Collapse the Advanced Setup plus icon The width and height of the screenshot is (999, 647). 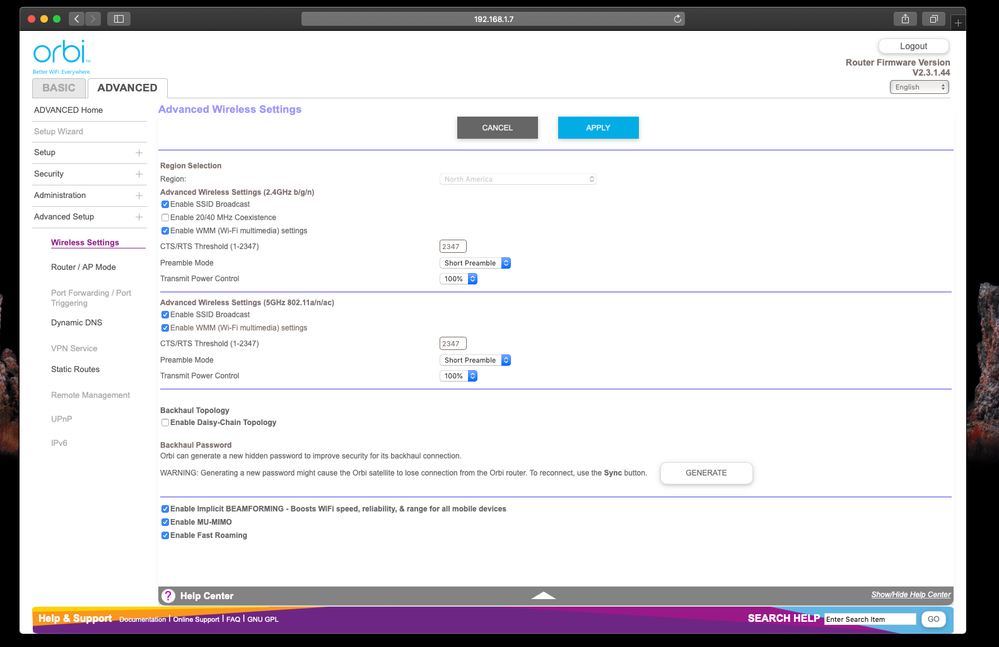(139, 217)
